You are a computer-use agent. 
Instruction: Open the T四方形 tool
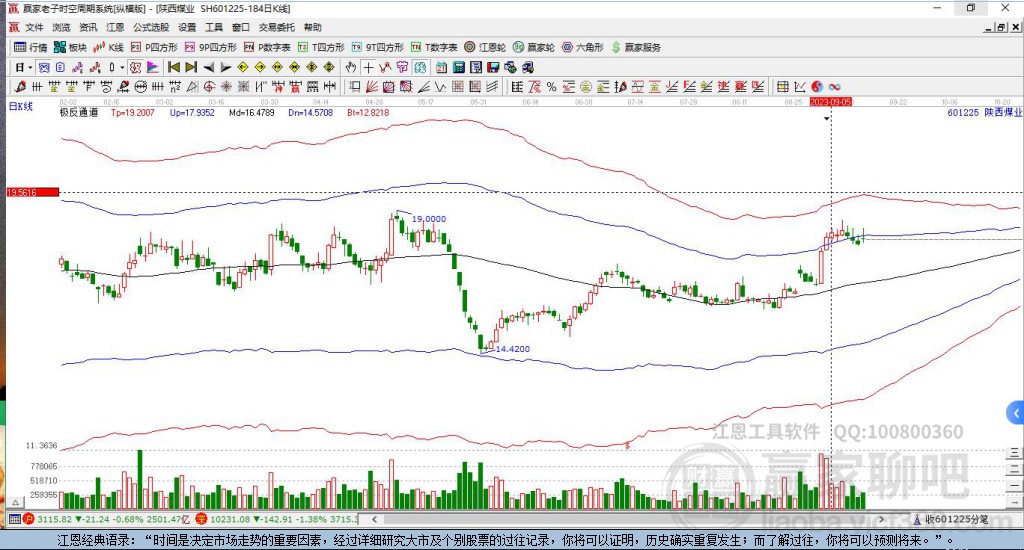tap(321, 47)
